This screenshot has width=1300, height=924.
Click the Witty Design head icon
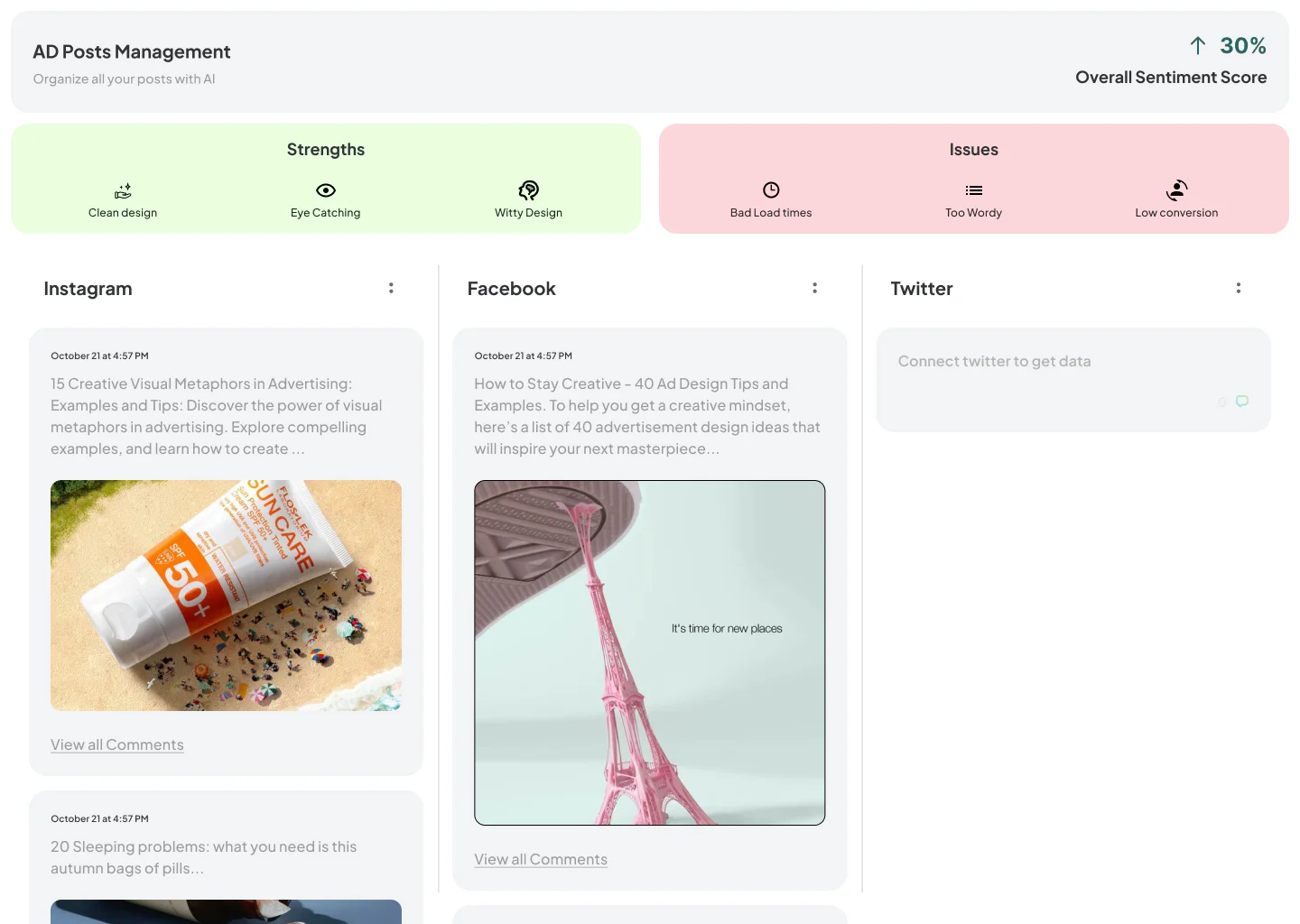click(529, 190)
